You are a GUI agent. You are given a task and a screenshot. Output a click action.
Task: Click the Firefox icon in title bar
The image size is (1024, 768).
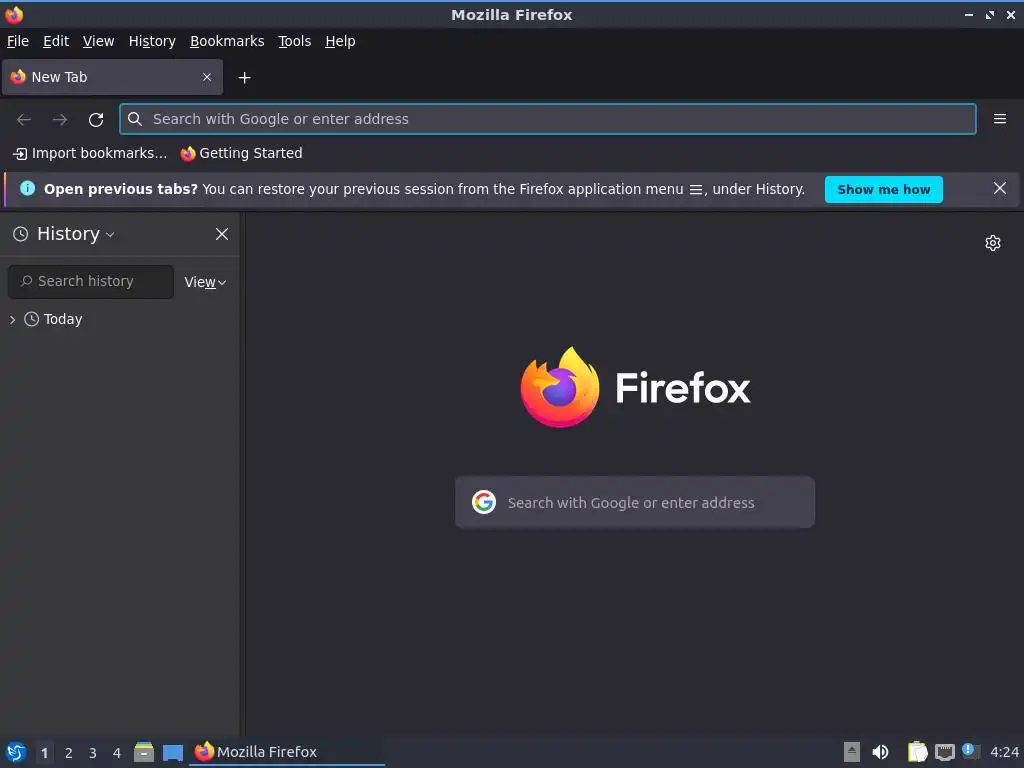pyautogui.click(x=14, y=14)
